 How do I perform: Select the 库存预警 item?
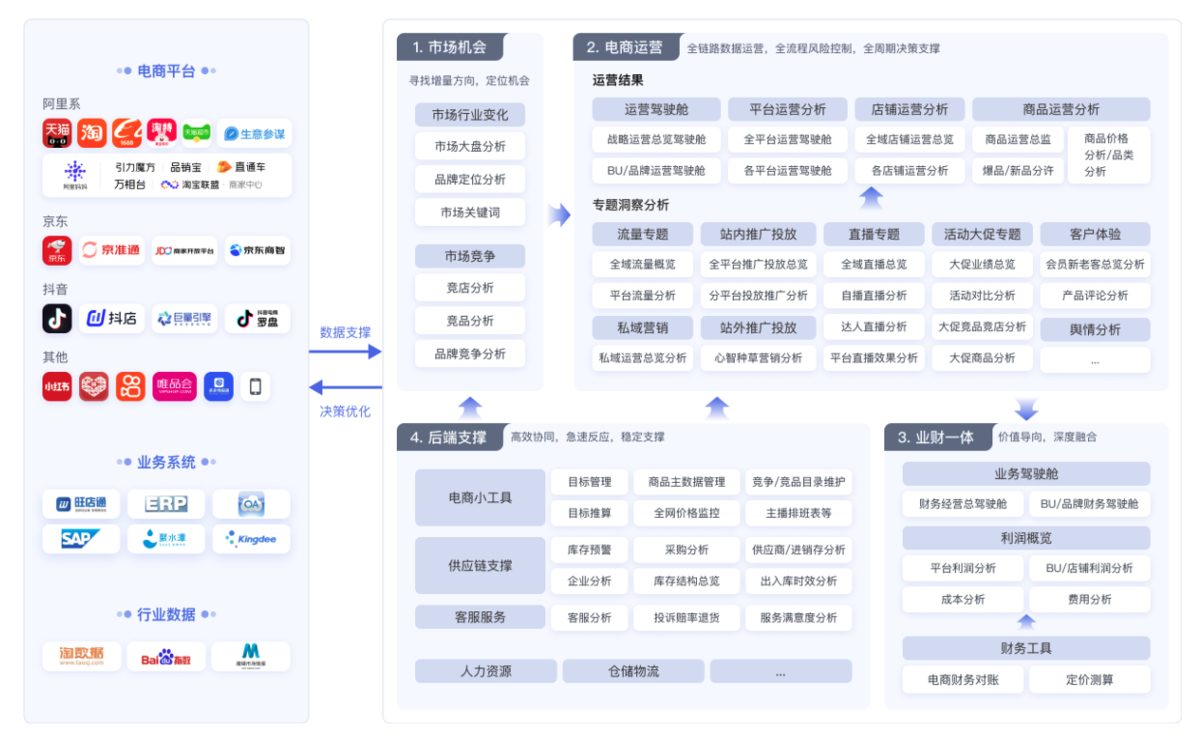coord(589,549)
